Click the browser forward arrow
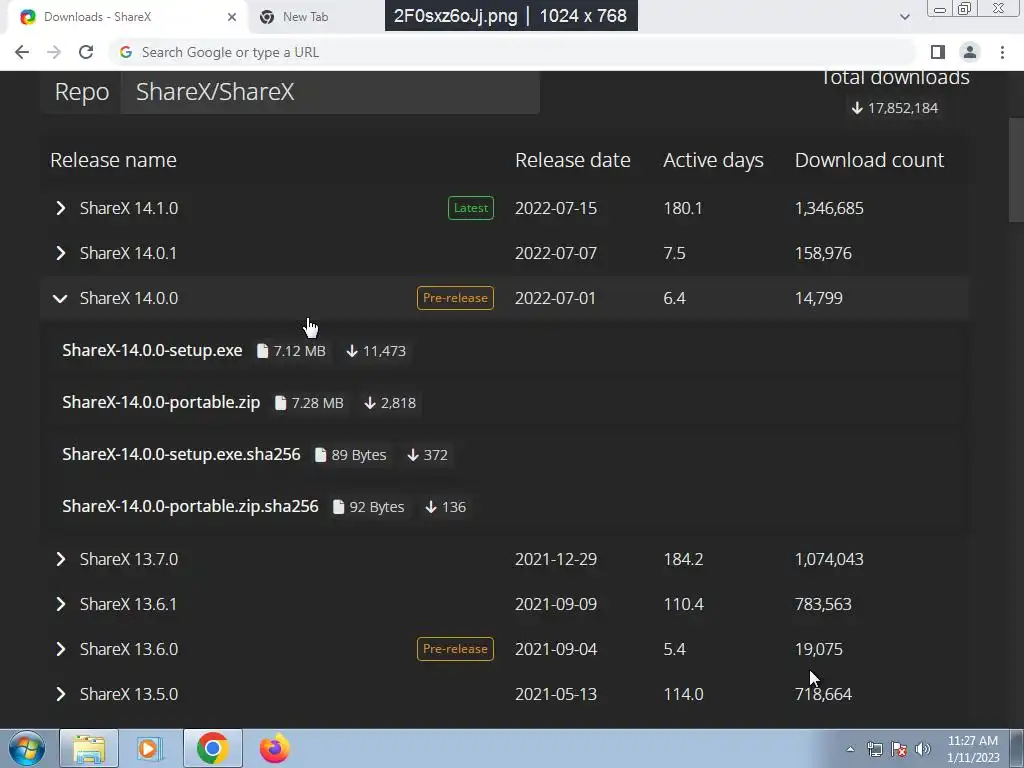Viewport: 1024px width, 768px height. coord(54,52)
